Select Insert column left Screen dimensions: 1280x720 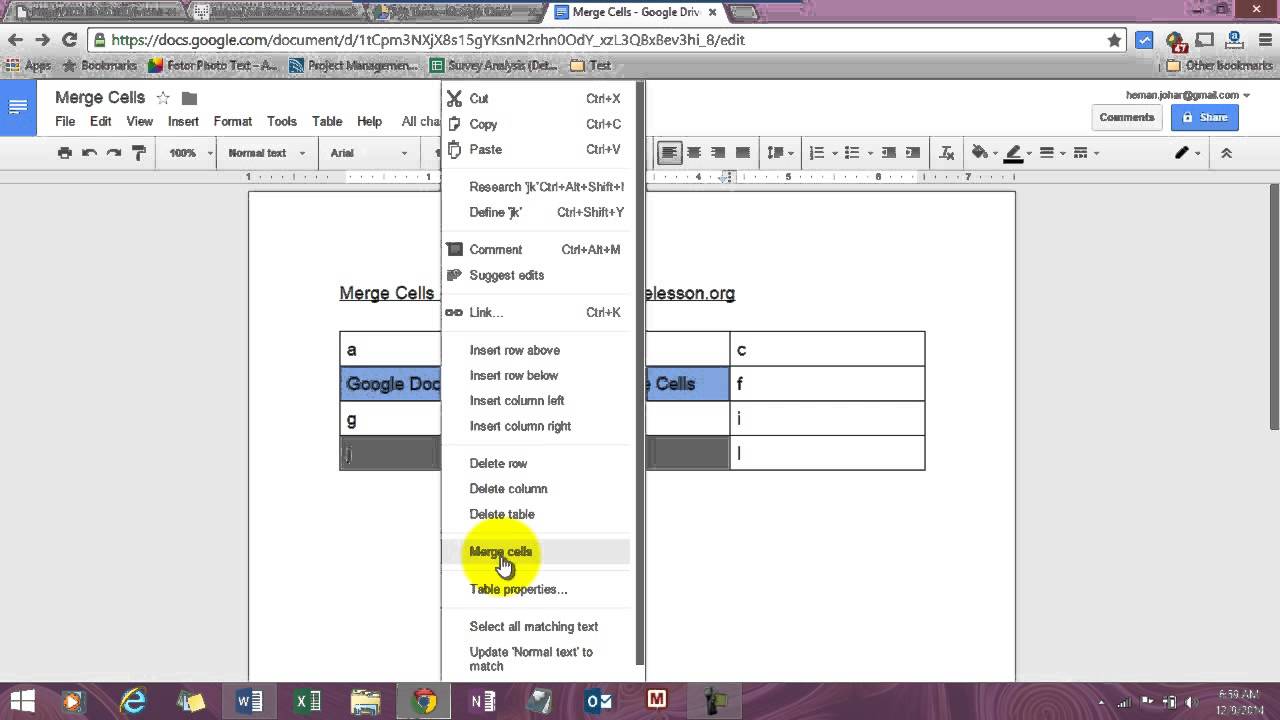pyautogui.click(x=536, y=400)
